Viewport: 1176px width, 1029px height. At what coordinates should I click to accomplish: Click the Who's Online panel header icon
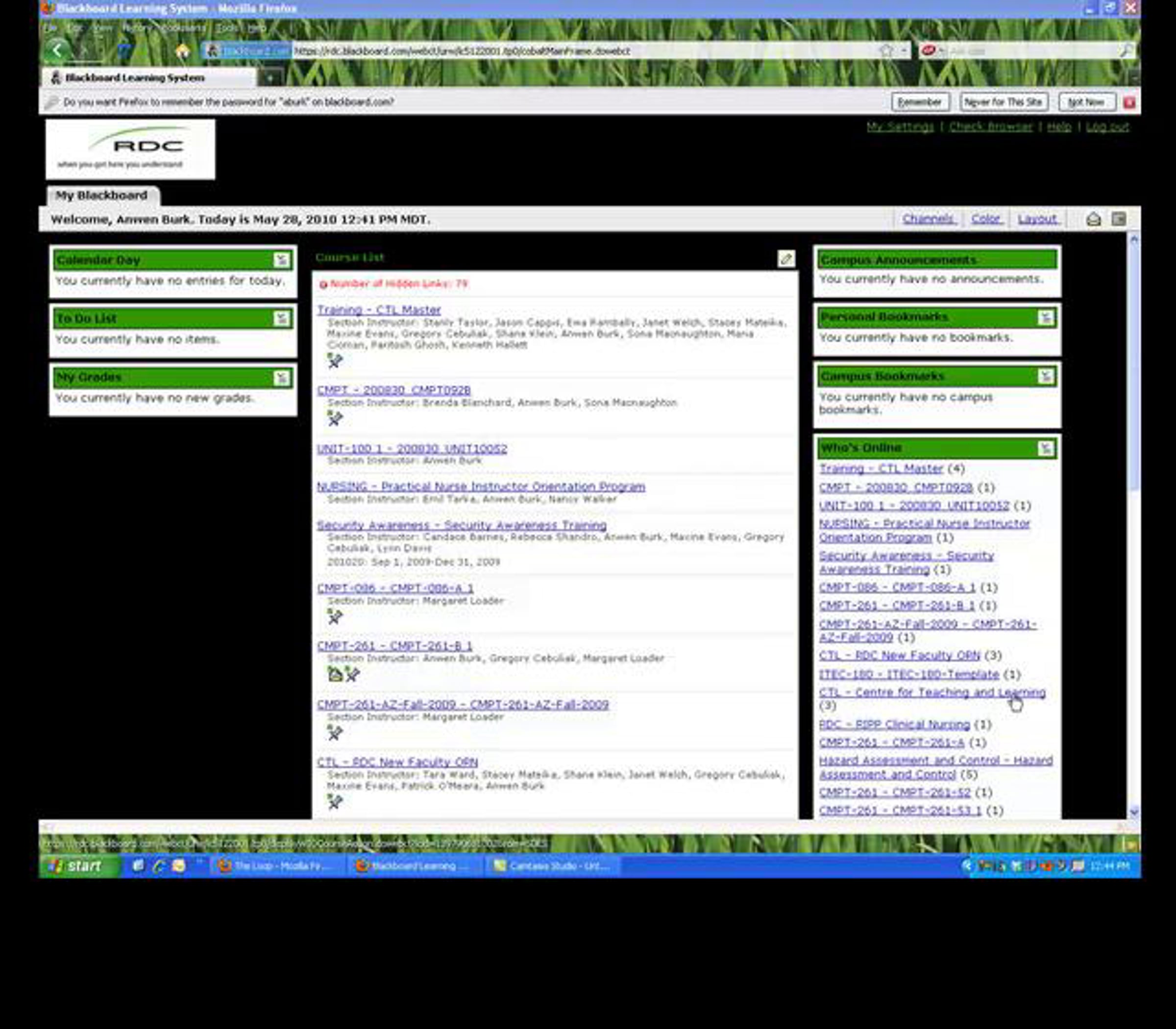[x=1046, y=448]
